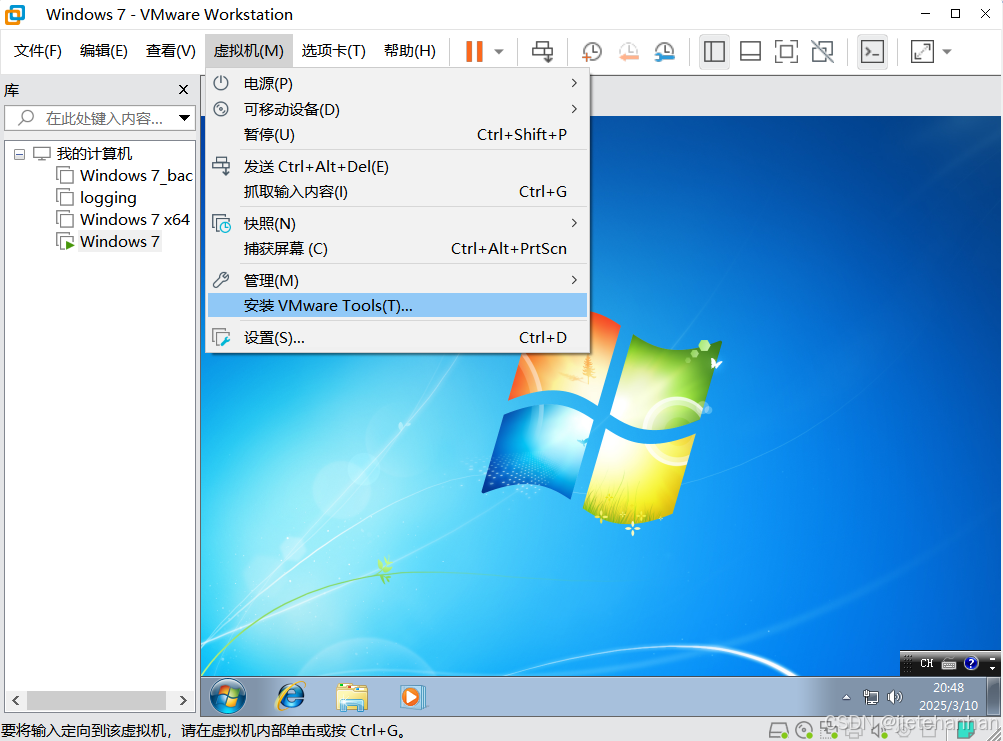The image size is (1003, 741).
Task: Click the settings icon beside 设置(S)
Action: point(221,337)
